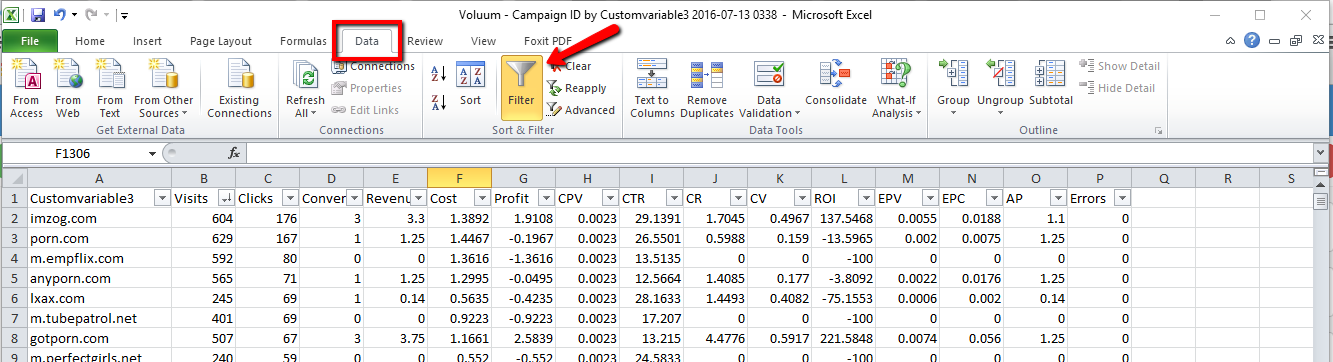Click Show Detail in Outline group
Image resolution: width=1333 pixels, height=362 pixels.
[1120, 66]
